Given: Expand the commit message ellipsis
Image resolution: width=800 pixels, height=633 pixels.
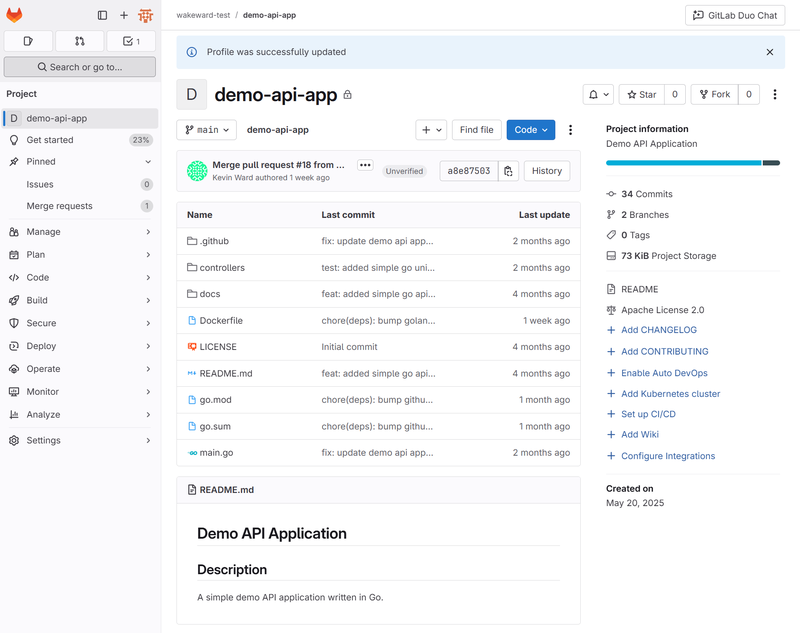Looking at the screenshot, I should [365, 165].
